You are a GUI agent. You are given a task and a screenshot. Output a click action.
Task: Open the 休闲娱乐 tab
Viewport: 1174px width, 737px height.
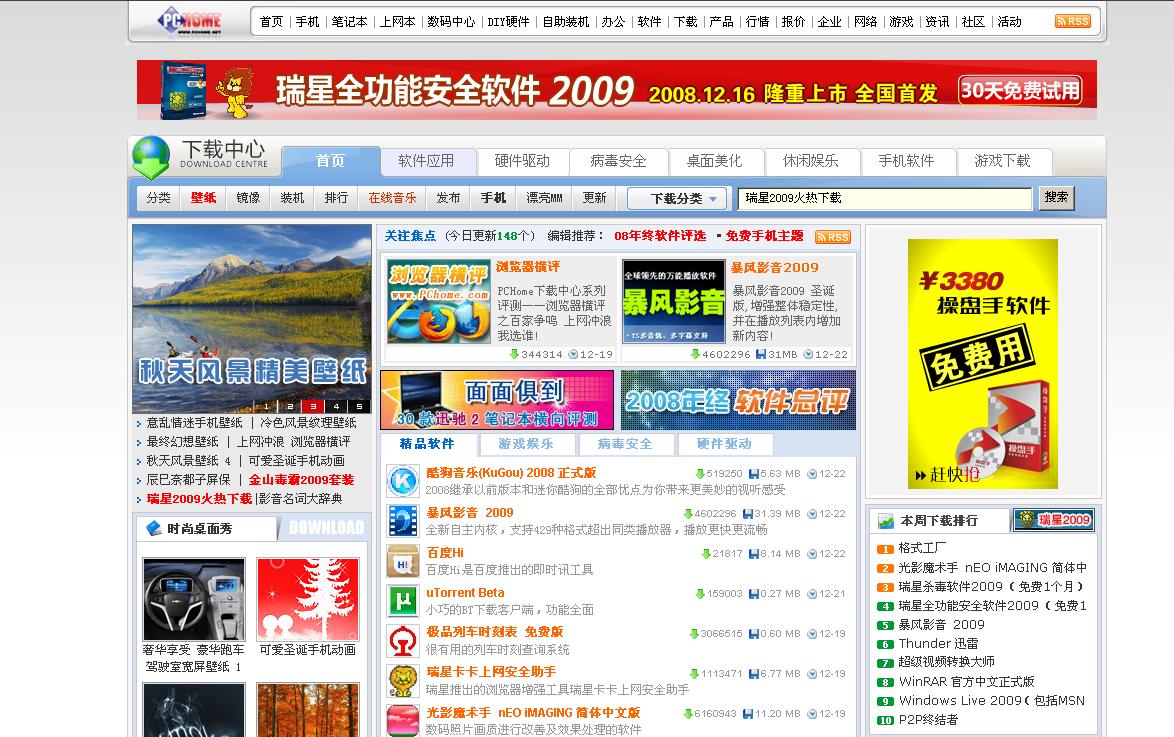(811, 161)
